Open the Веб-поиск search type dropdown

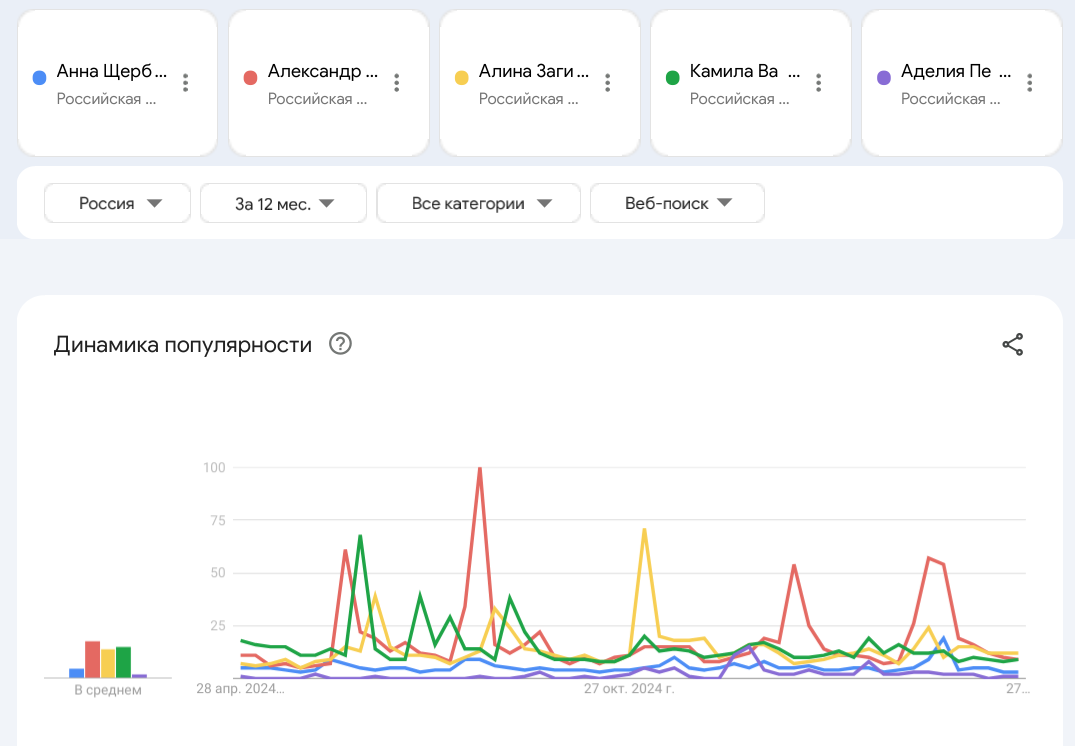coord(678,203)
